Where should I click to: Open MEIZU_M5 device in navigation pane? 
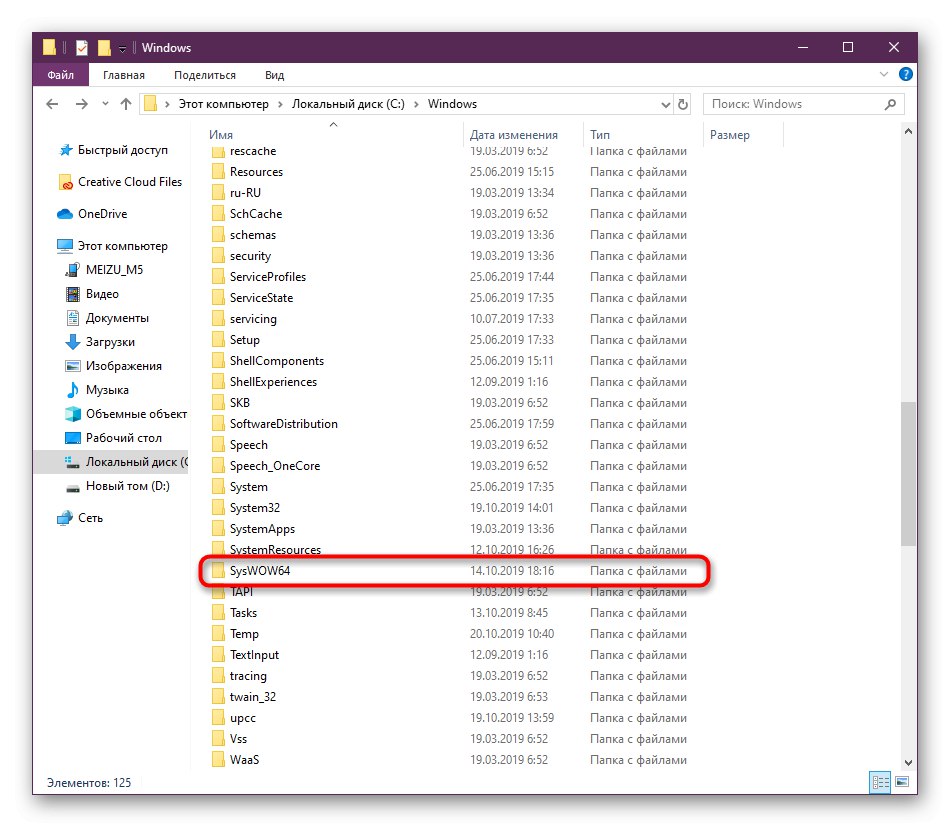(x=114, y=270)
